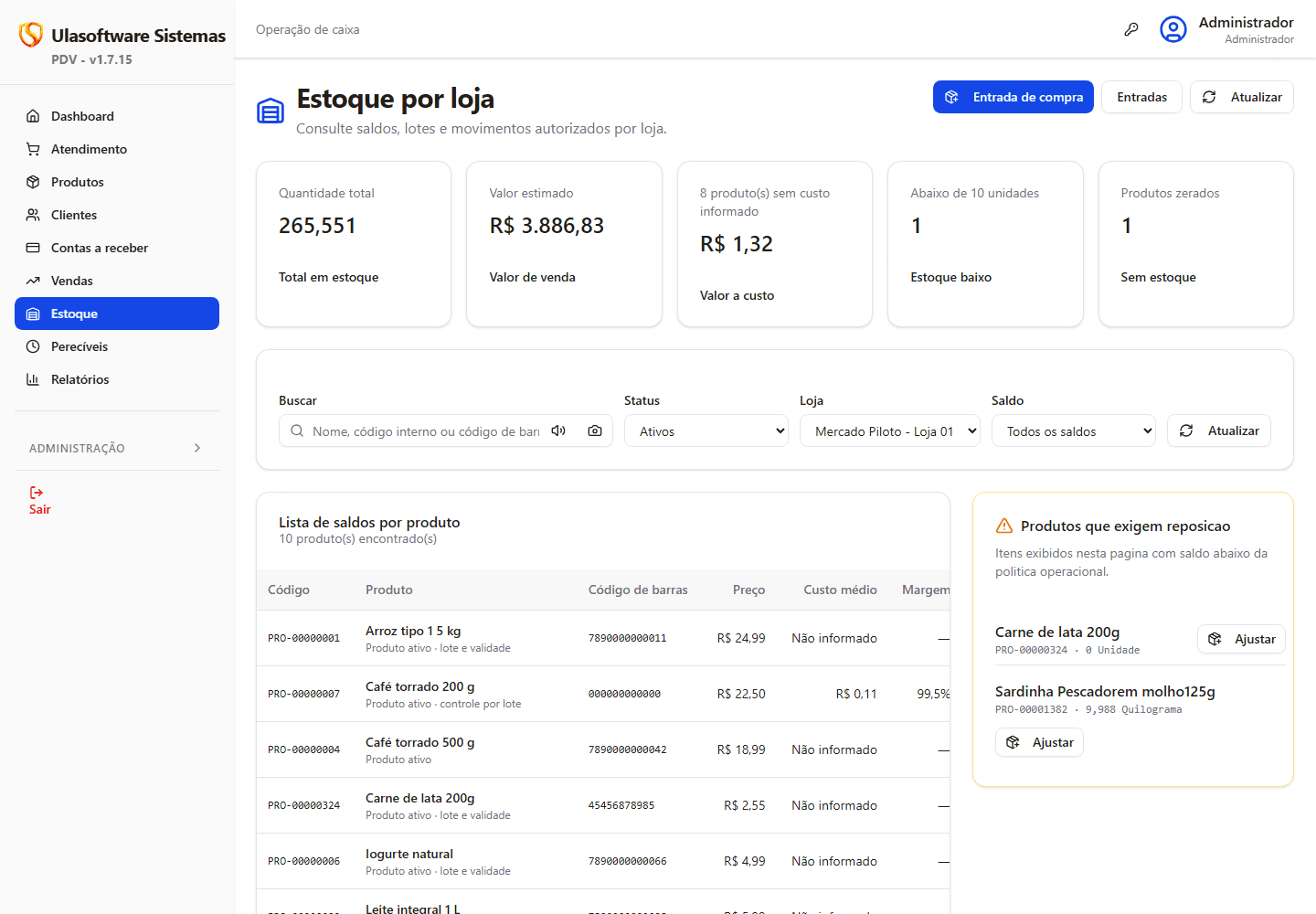
Task: Click Iogurte natural product name
Action: point(409,854)
